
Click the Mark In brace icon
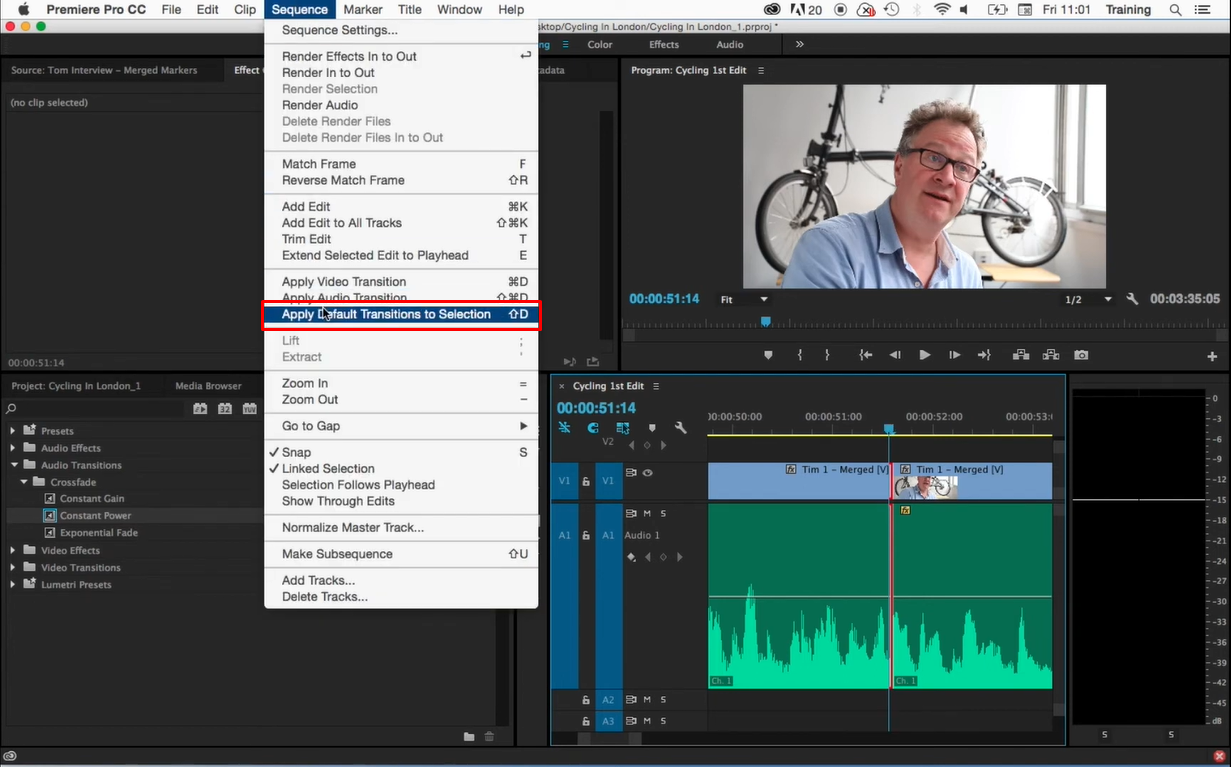pos(799,355)
